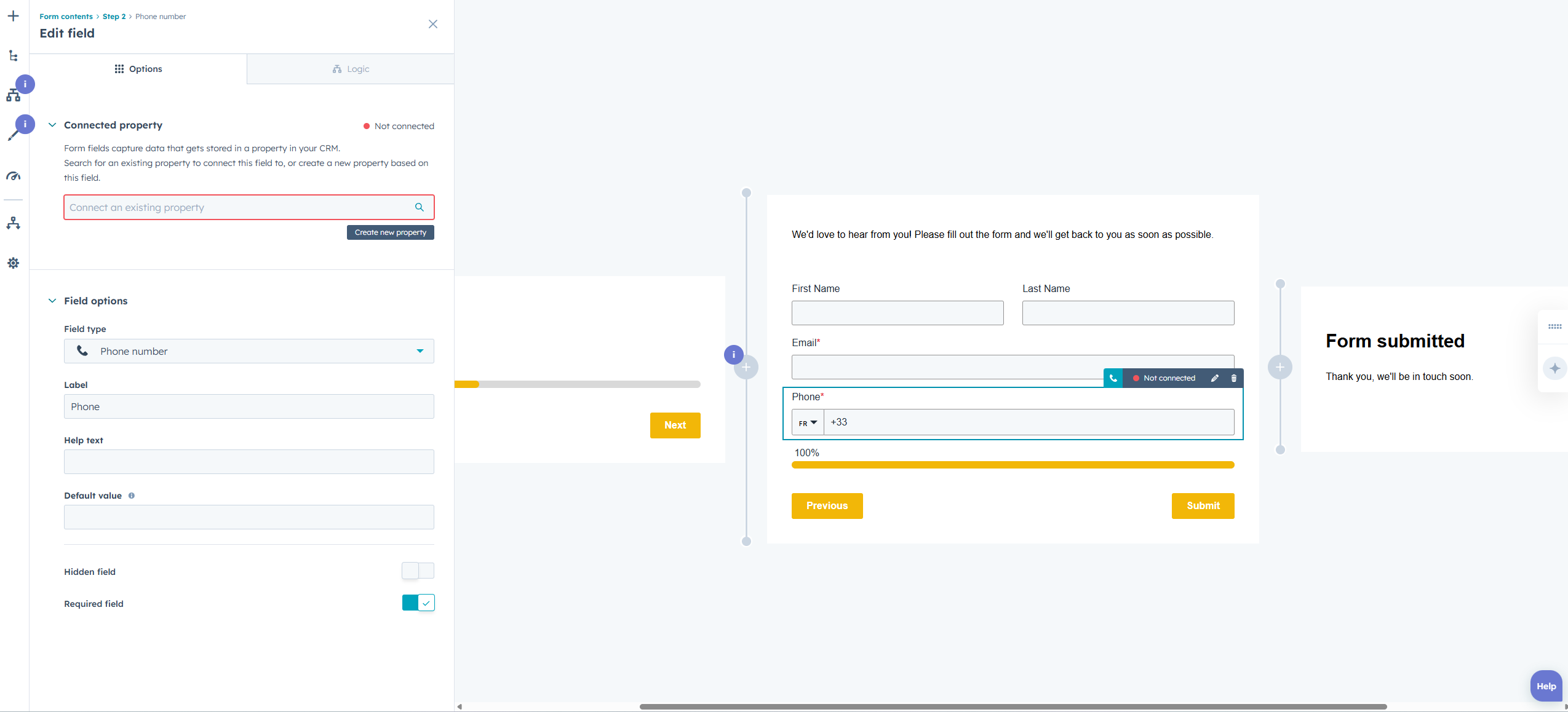1568x712 pixels.
Task: Disable the Required field toggle
Action: 418,603
